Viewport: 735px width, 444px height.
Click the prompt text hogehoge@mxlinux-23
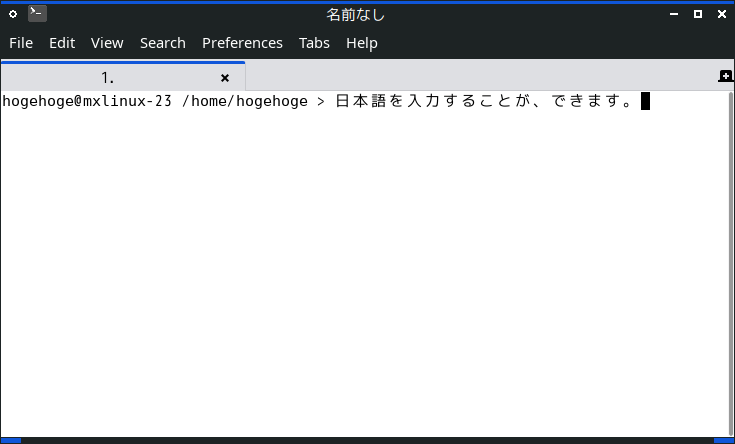(87, 101)
